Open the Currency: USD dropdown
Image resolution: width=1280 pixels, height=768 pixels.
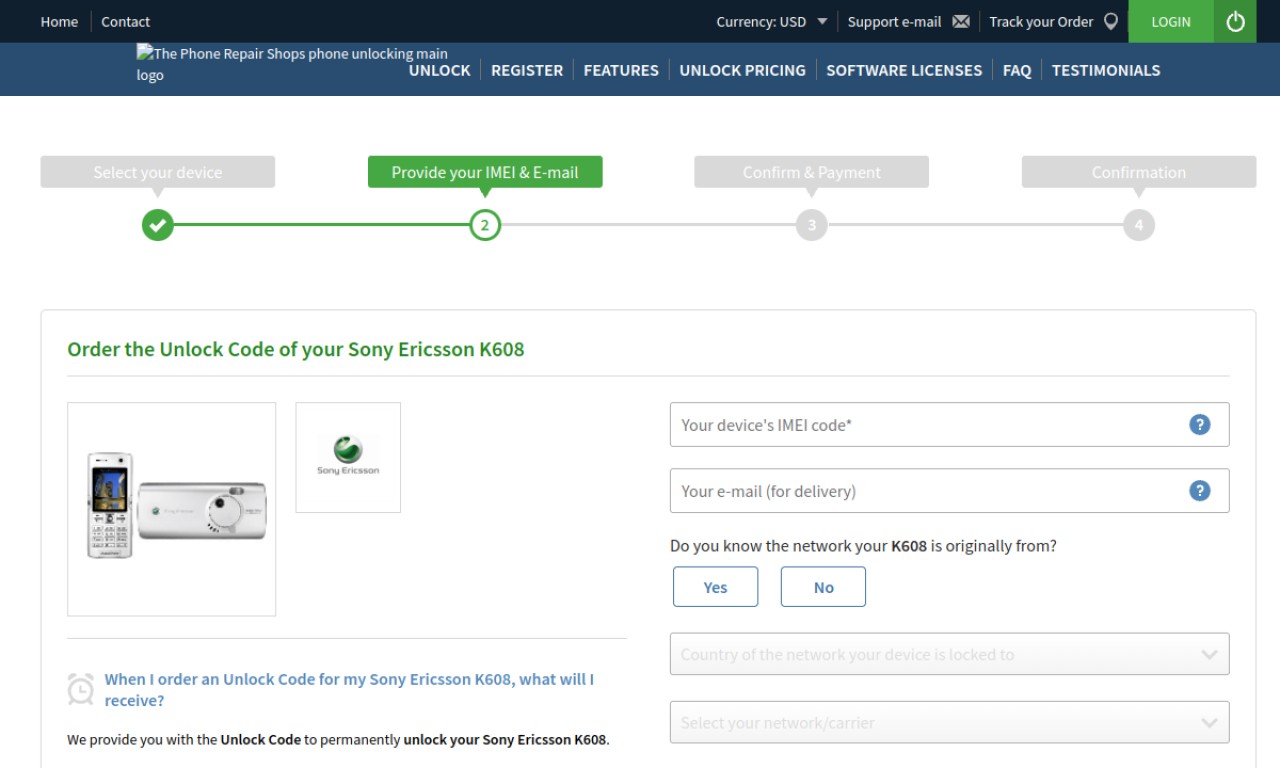(x=772, y=22)
